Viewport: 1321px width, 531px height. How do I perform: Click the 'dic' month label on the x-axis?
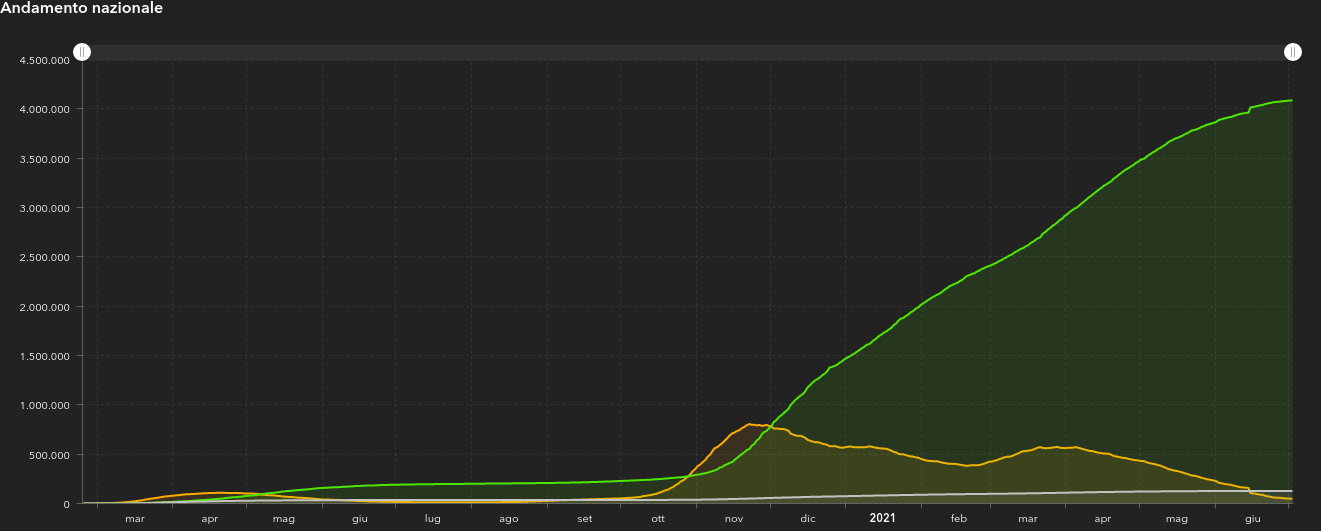(808, 519)
